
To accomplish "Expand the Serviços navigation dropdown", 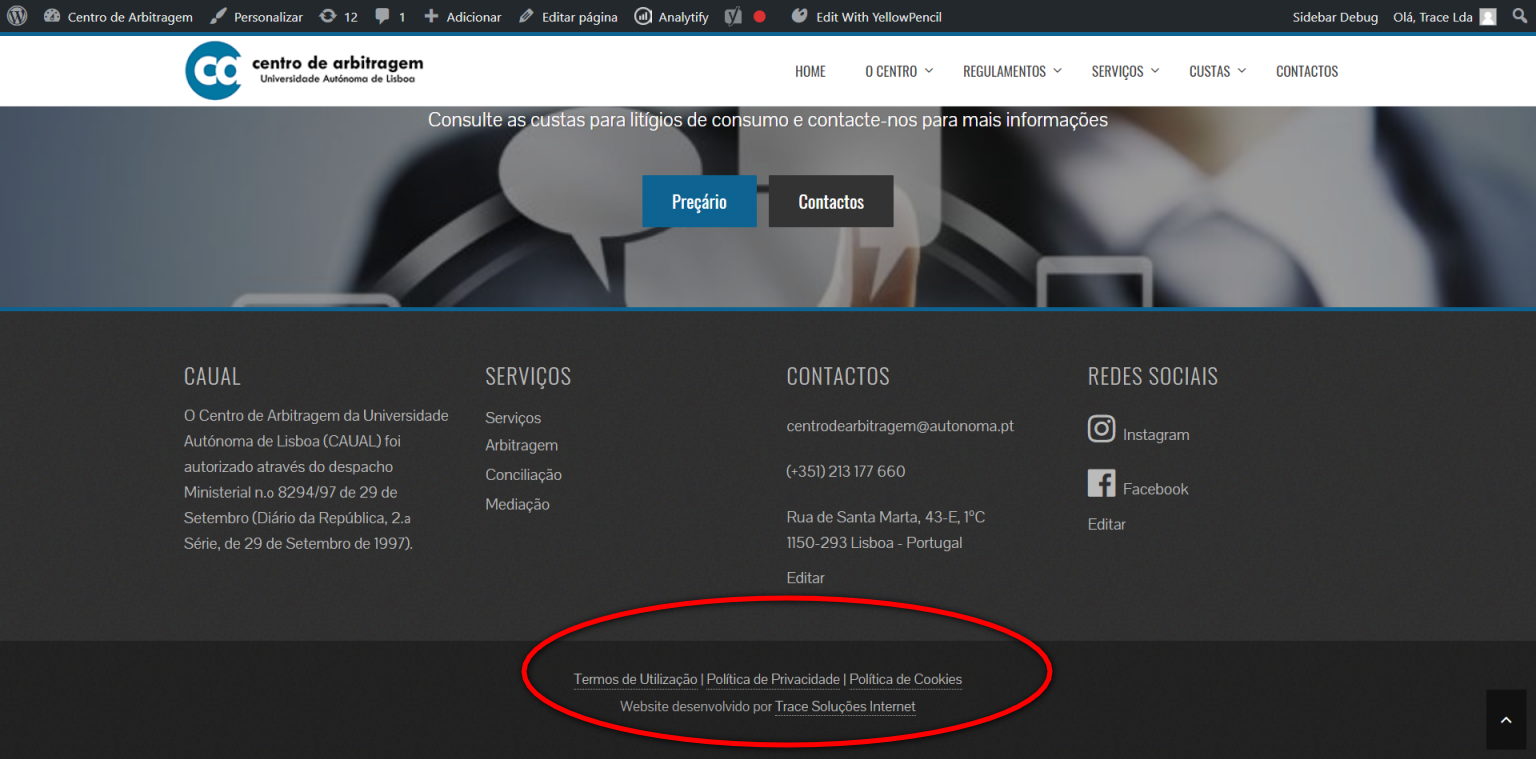I will [x=1124, y=71].
